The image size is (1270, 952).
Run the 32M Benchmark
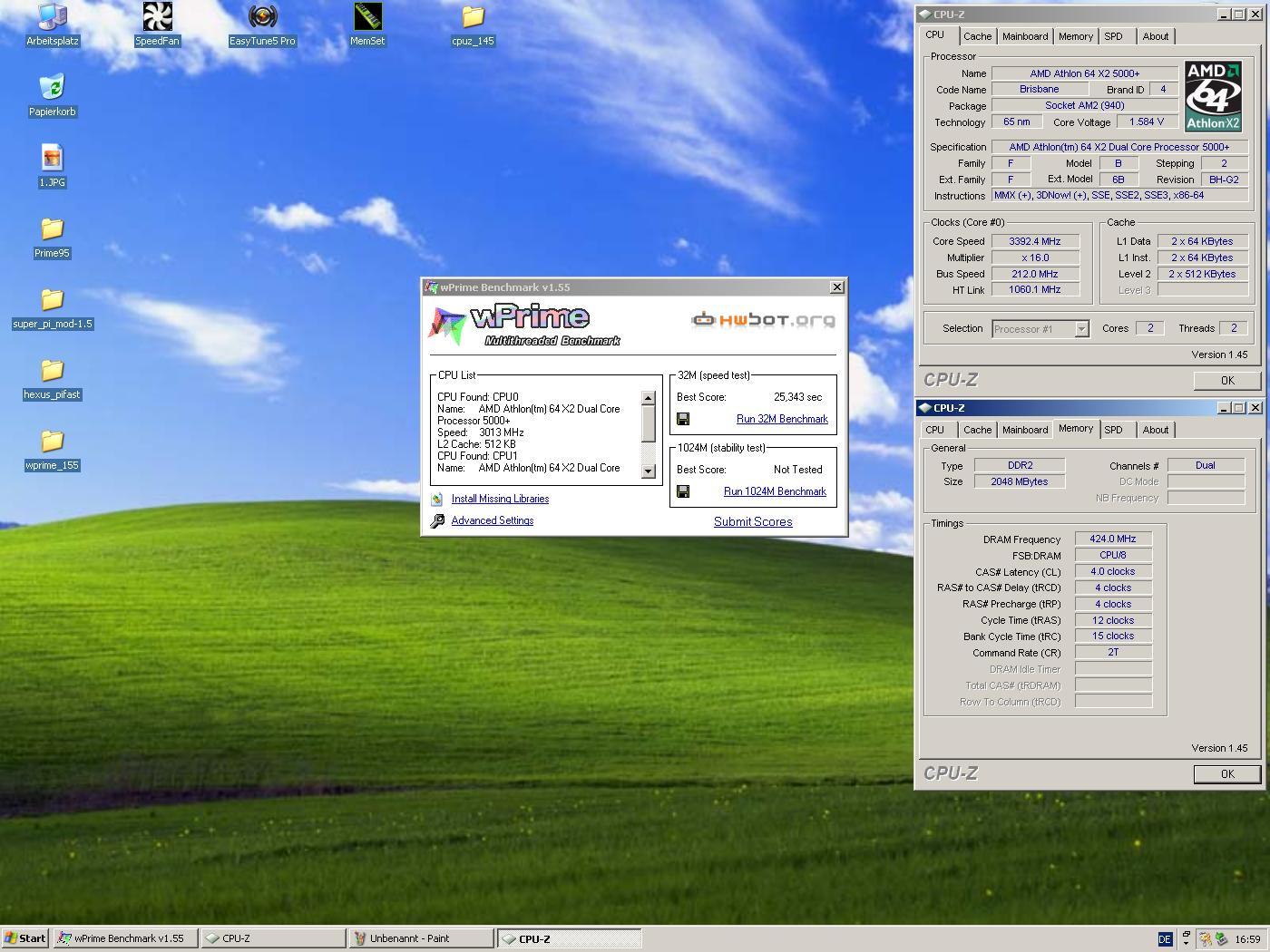pyautogui.click(x=782, y=419)
